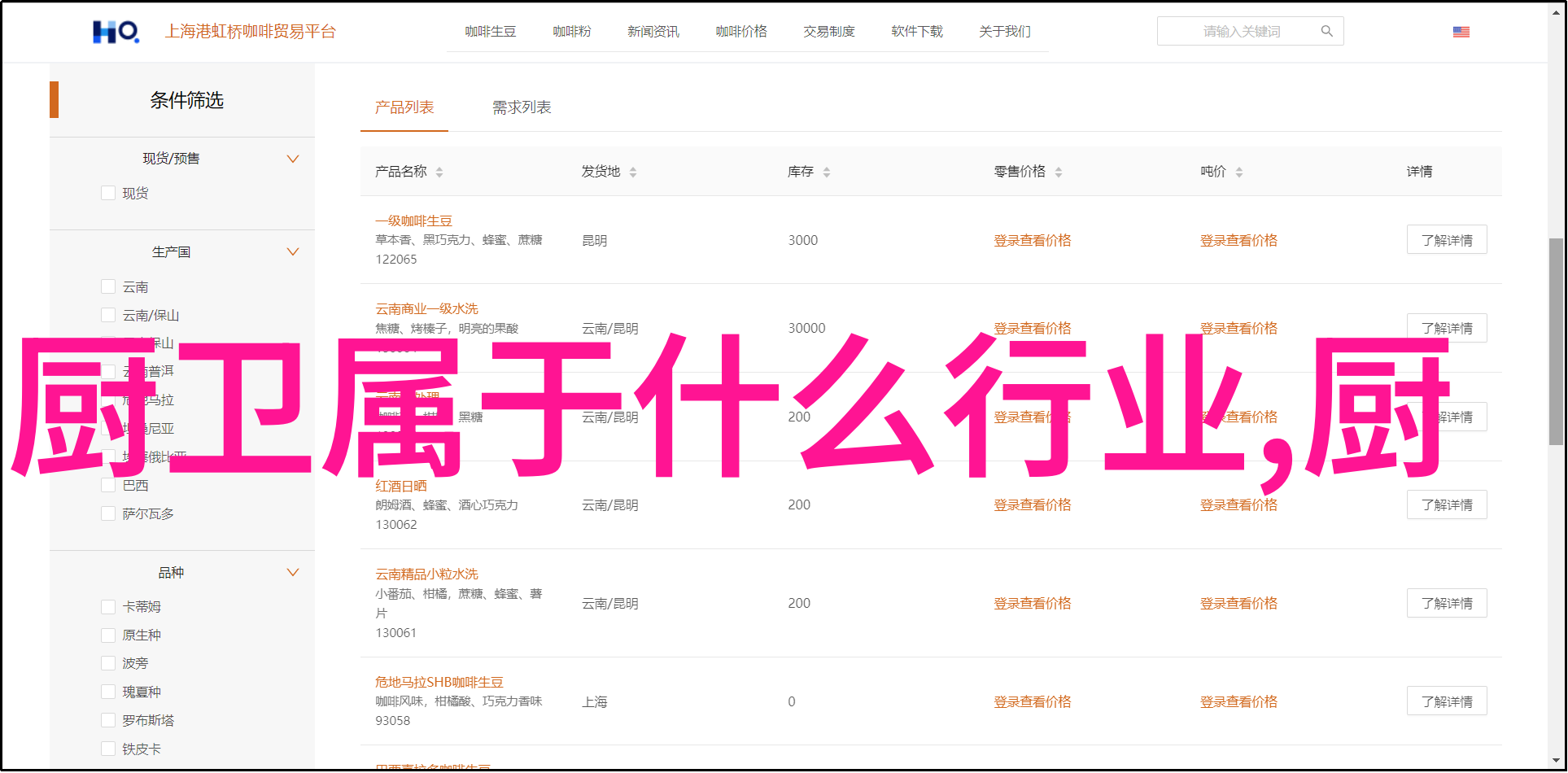Click the search magnifier icon
The image size is (1568, 773).
pos(1326,31)
